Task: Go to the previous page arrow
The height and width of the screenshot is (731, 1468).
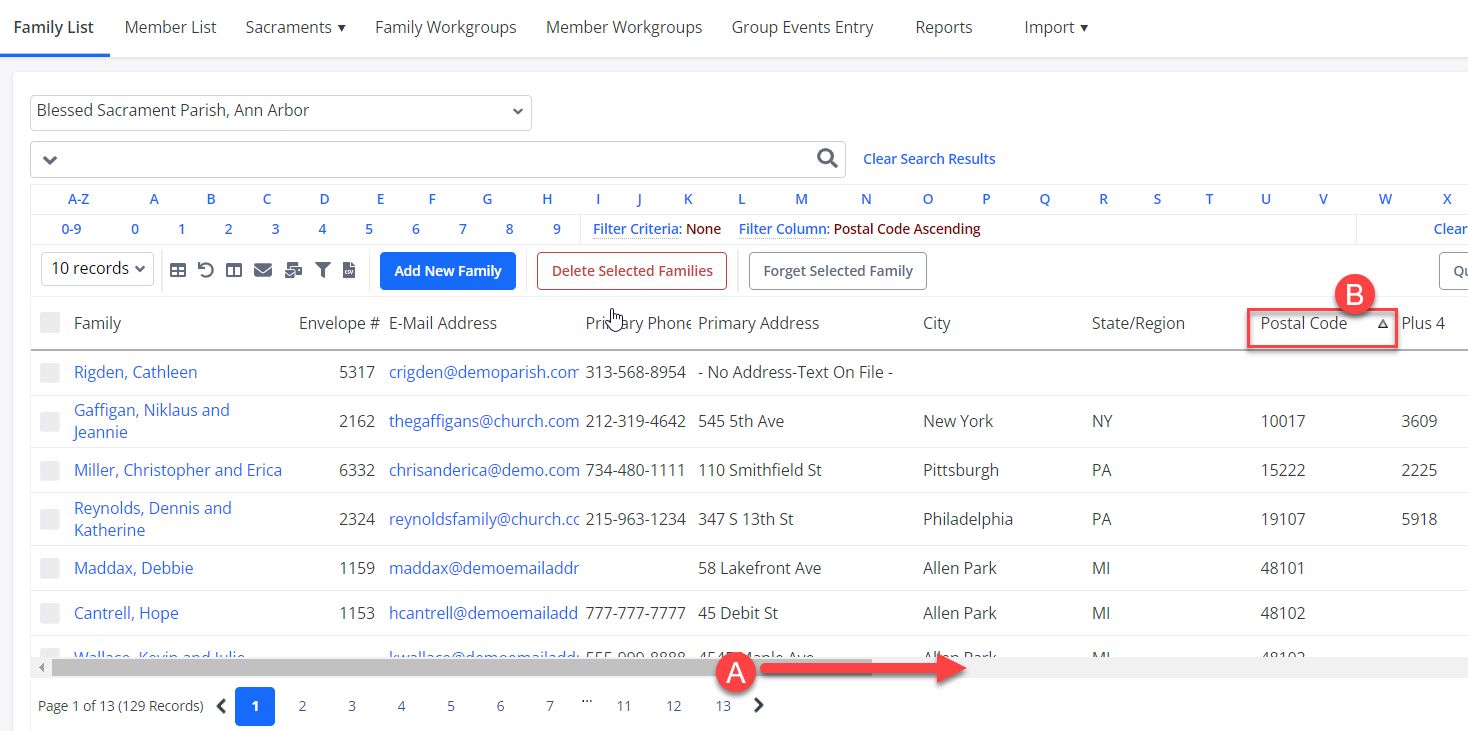Action: [x=221, y=706]
